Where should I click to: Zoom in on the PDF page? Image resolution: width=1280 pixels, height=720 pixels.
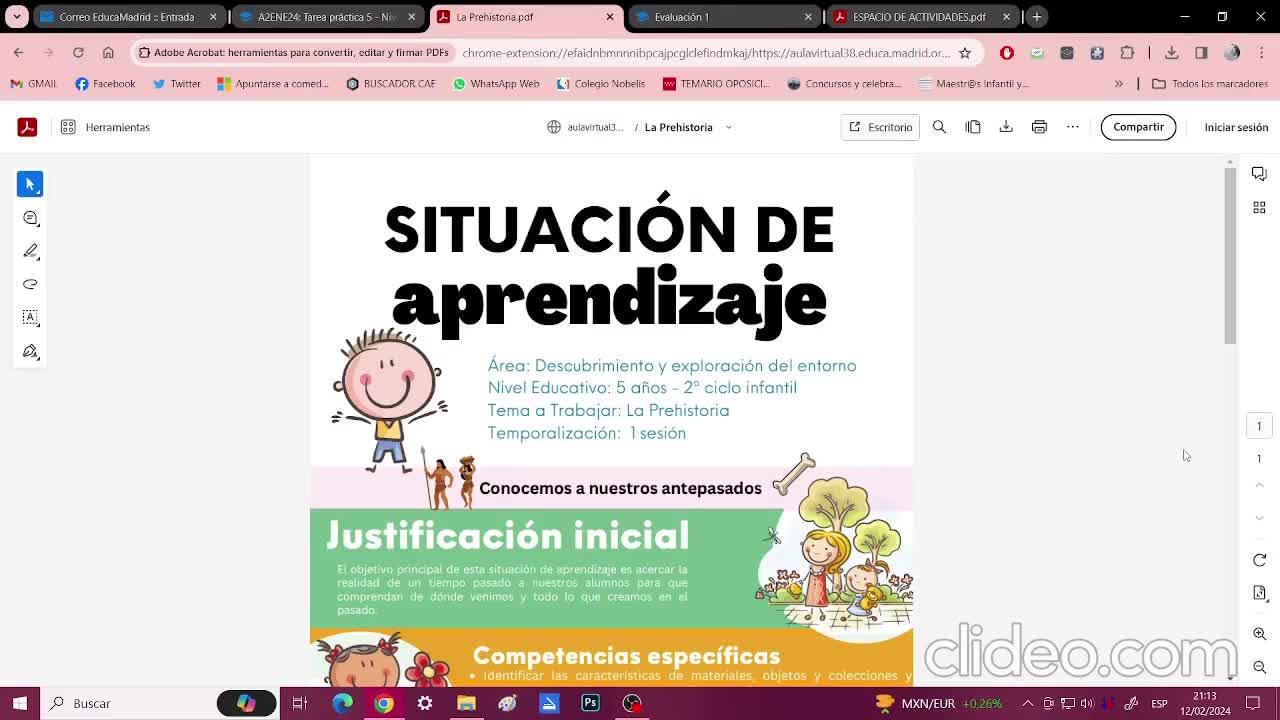click(1259, 634)
